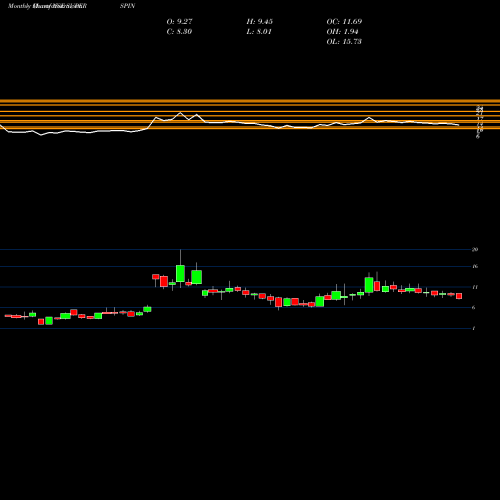Screen dimensions: 500x500
Task: Click the 'OH: 1.94' value
Action: coord(342,32)
